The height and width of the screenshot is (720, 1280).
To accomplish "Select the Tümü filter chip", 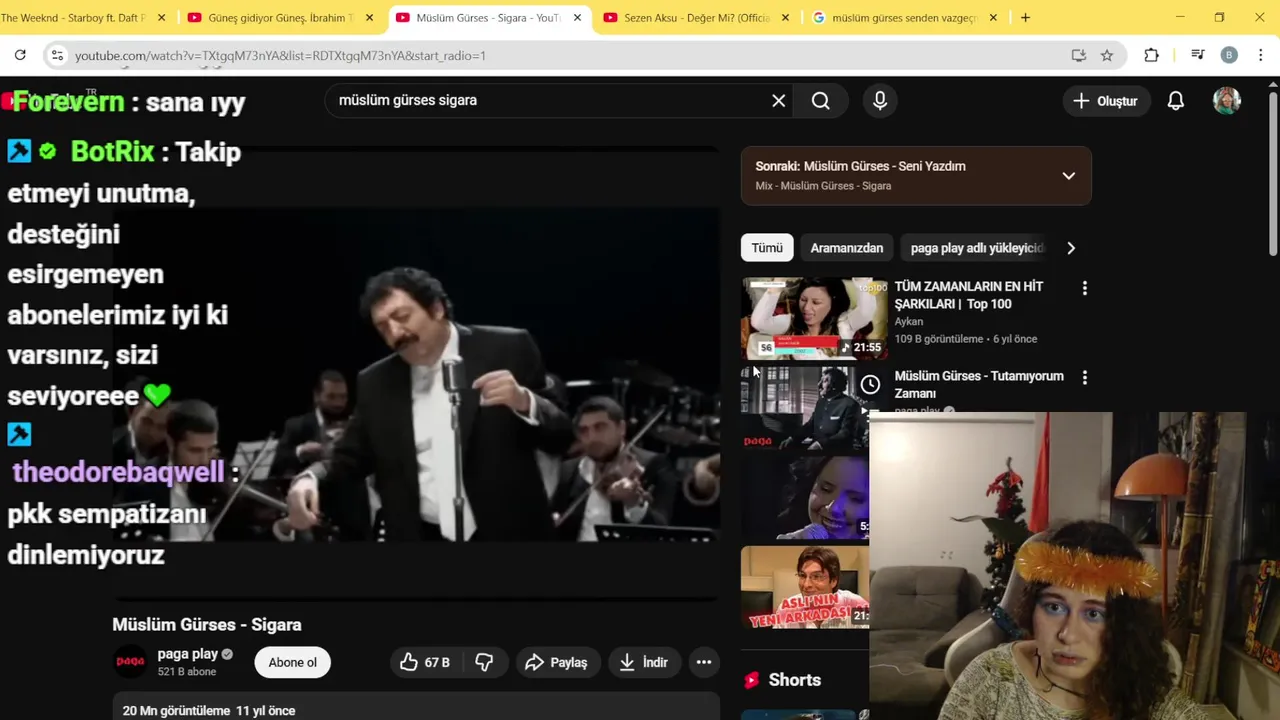I will 767,248.
